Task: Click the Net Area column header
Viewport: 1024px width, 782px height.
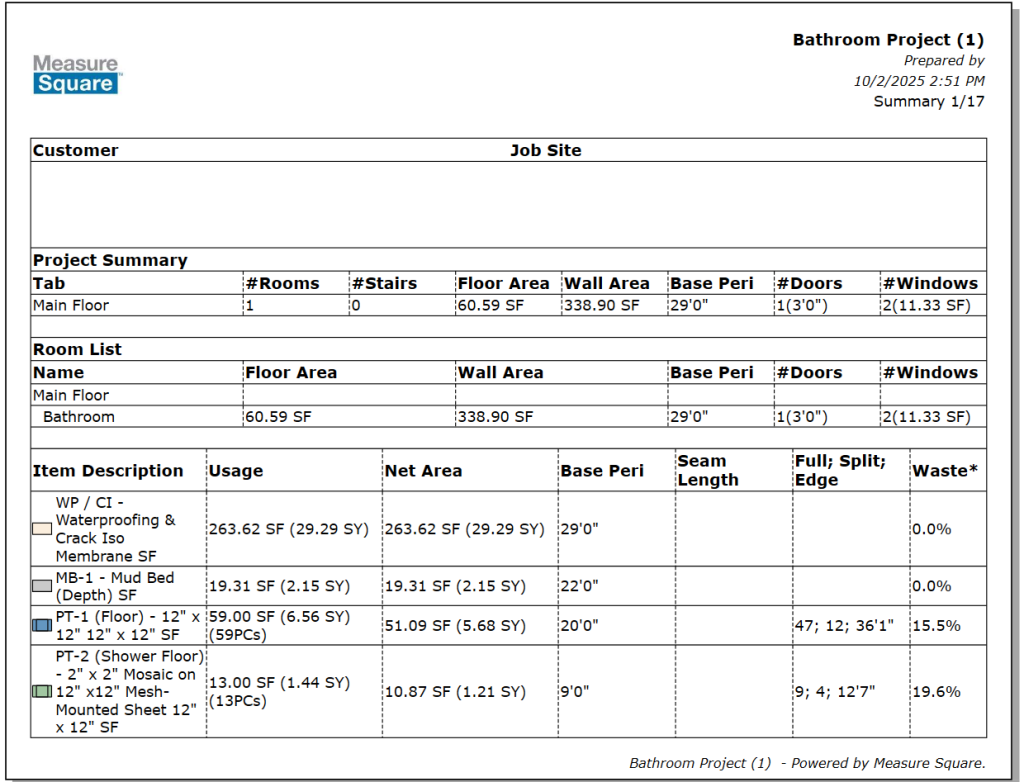Action: click(x=423, y=471)
